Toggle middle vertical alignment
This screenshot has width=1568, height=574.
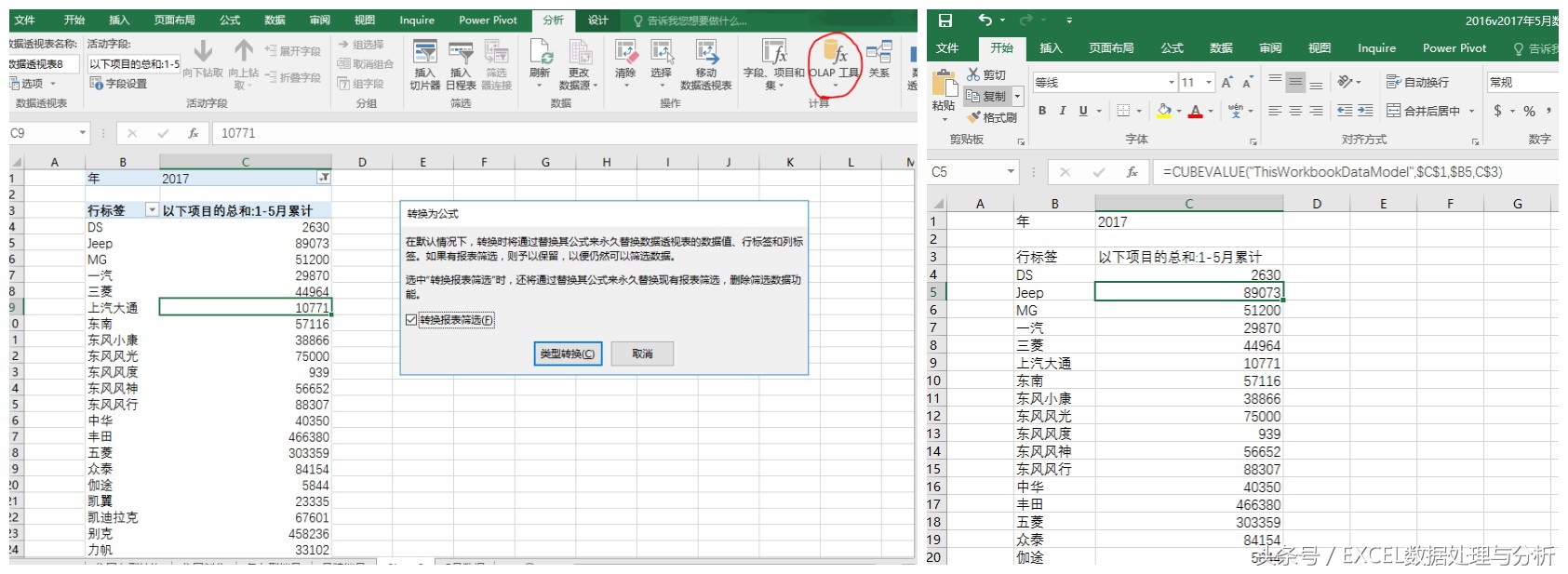pos(1295,82)
